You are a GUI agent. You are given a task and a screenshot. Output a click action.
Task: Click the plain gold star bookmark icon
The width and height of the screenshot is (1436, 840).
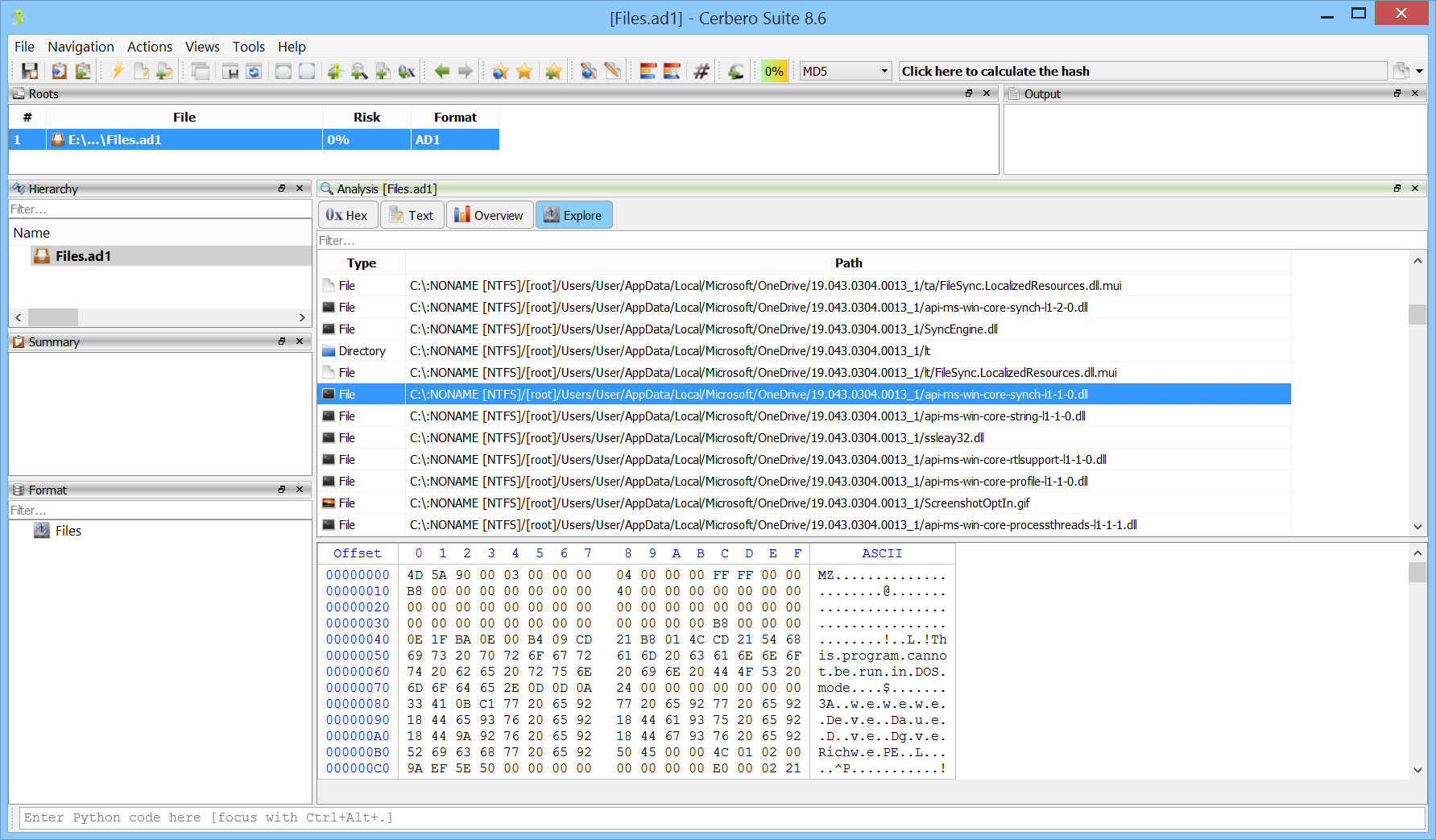524,72
